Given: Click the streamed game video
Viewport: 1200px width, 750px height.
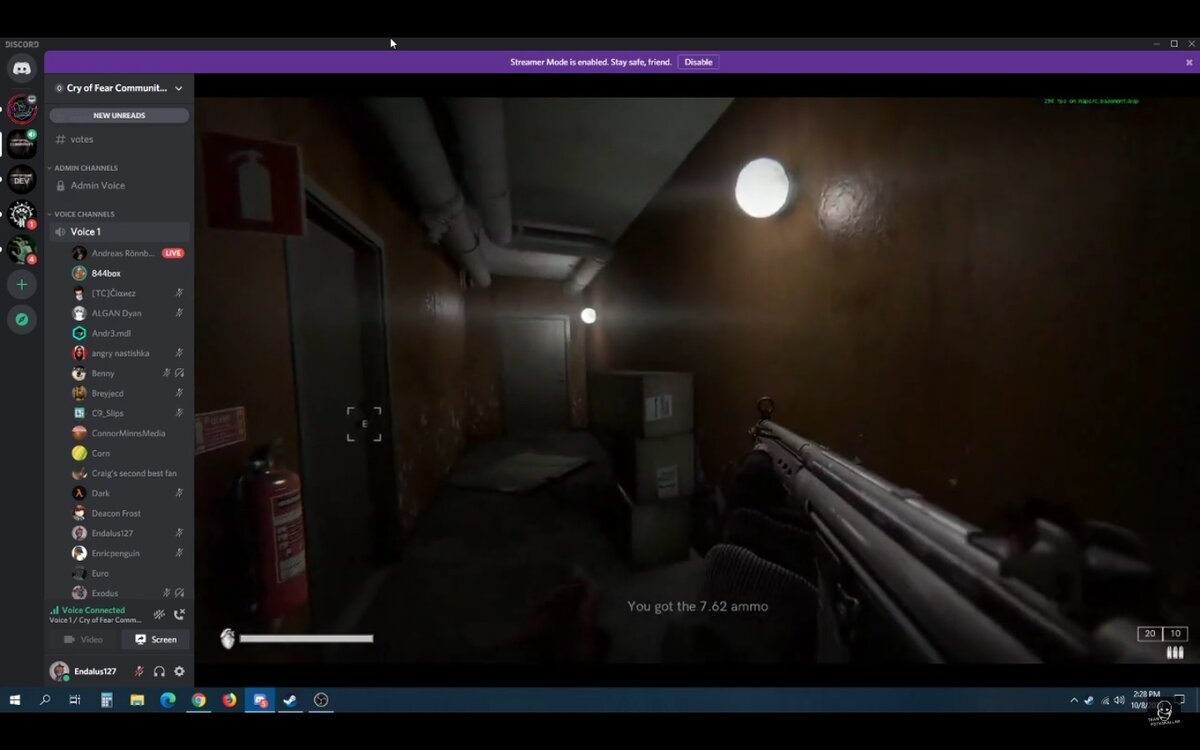Looking at the screenshot, I should point(697,380).
